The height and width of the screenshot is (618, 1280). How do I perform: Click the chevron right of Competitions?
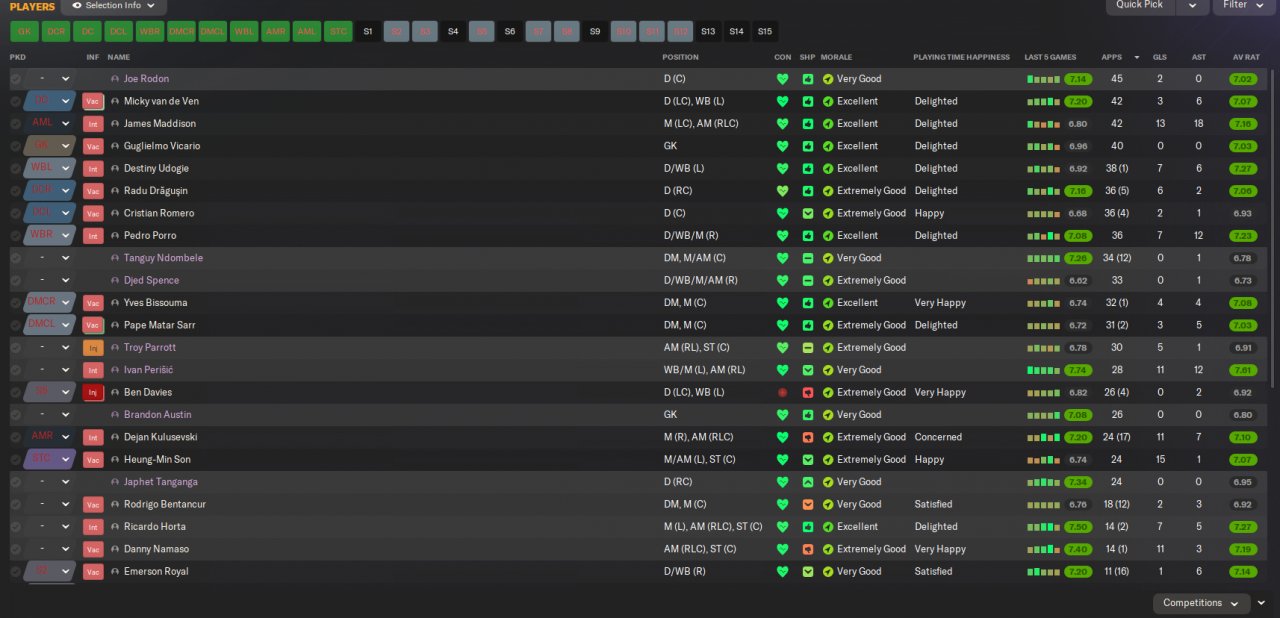[x=1261, y=603]
